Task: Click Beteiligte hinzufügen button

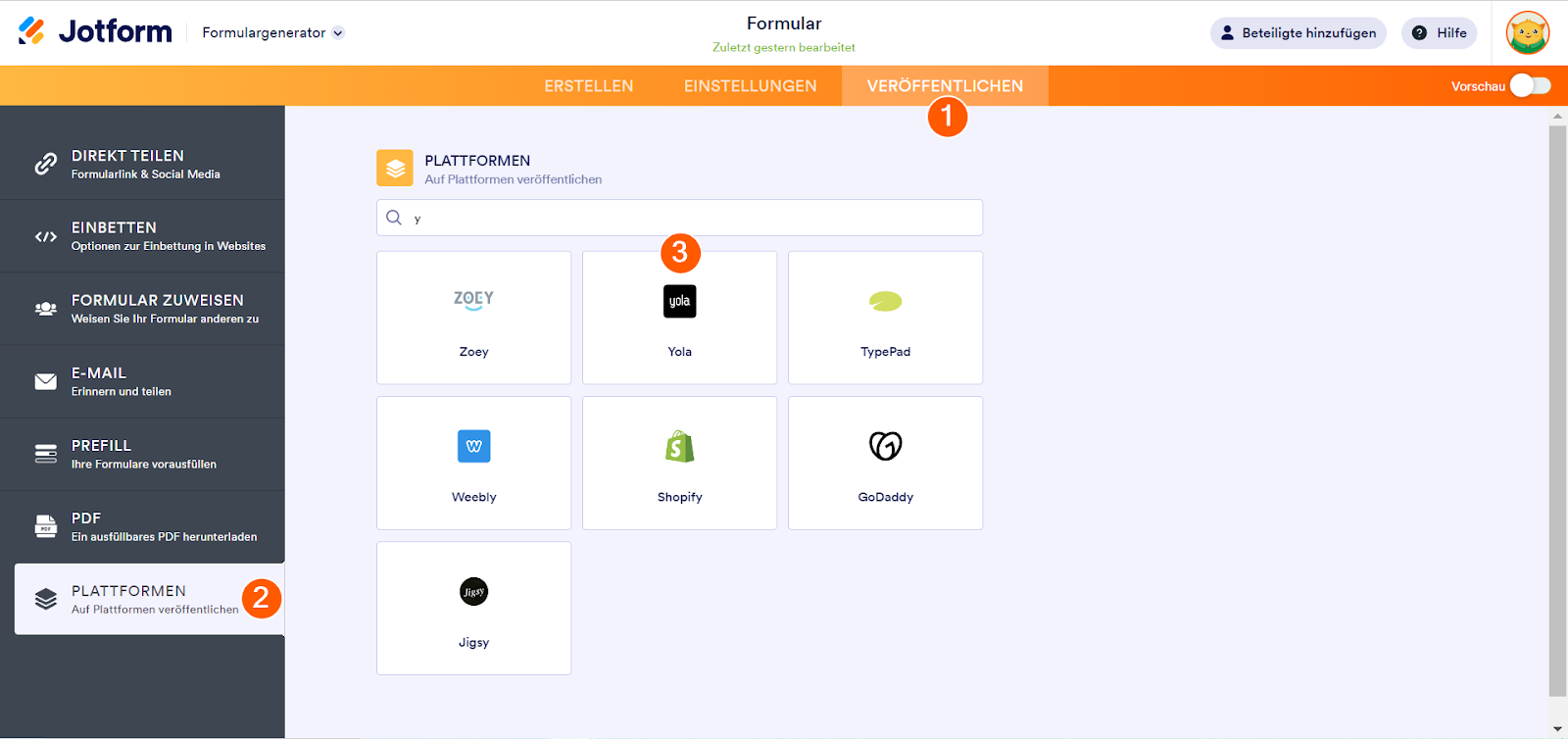Action: click(x=1298, y=32)
